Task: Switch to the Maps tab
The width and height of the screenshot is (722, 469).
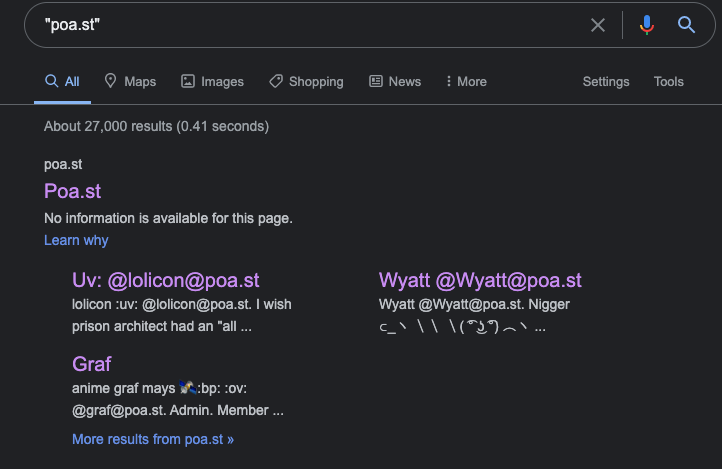Action: click(x=130, y=81)
